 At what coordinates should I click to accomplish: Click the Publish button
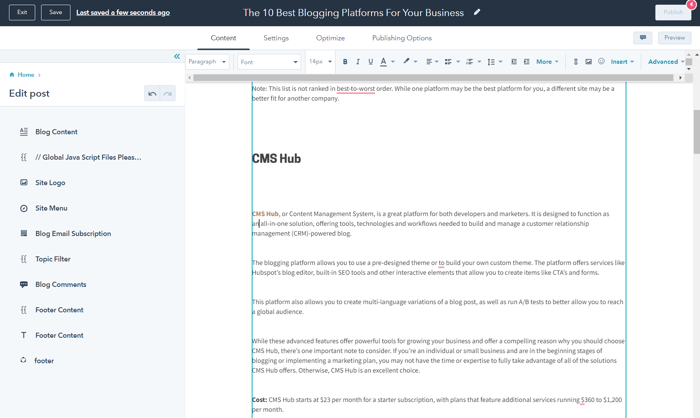point(673,13)
